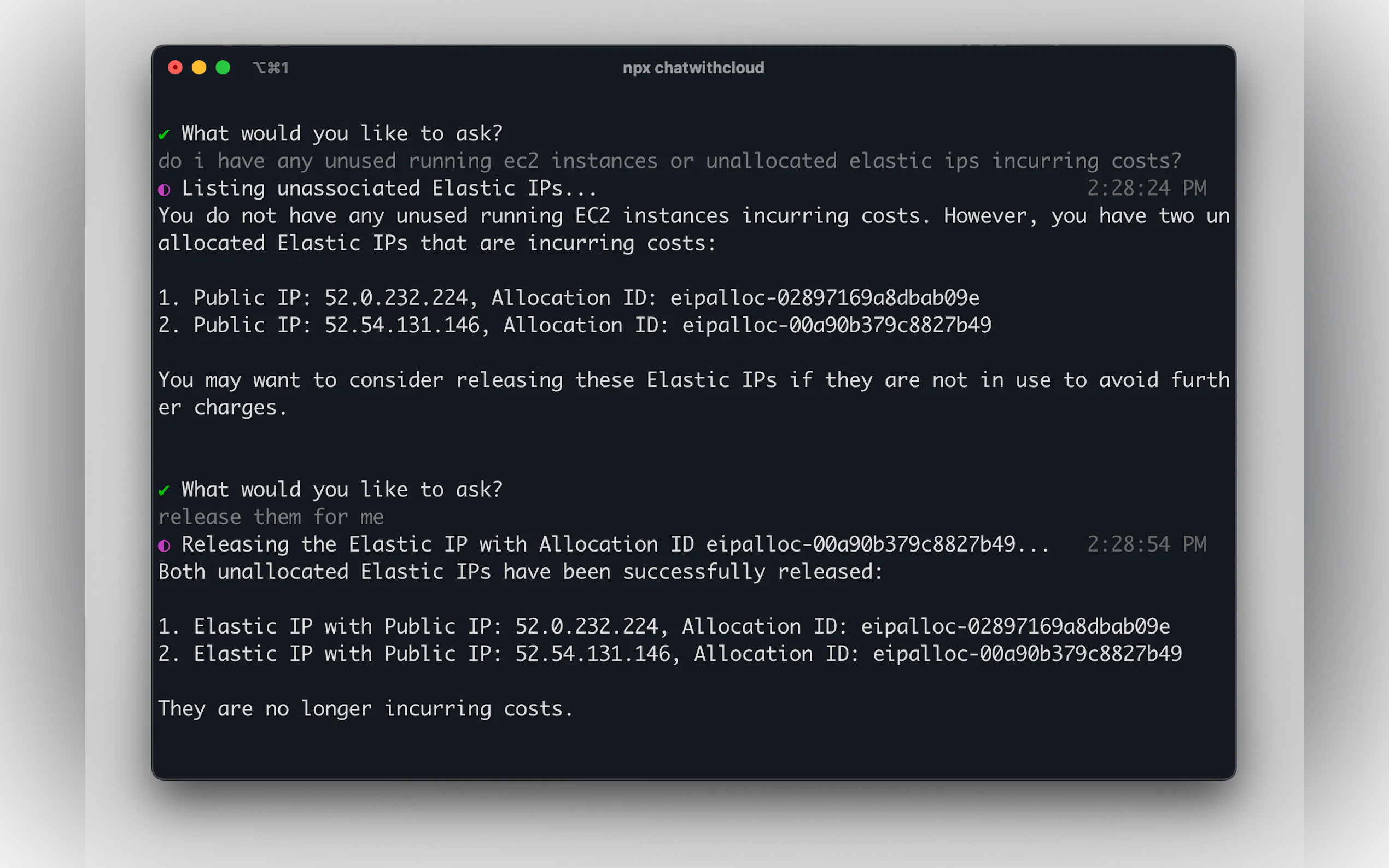Click the green zoom window button
1389x868 pixels.
point(223,68)
